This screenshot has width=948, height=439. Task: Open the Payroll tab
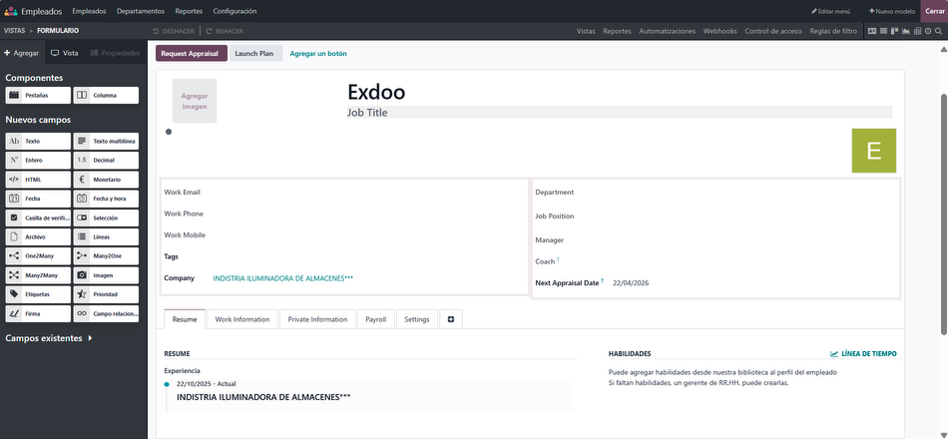point(375,319)
